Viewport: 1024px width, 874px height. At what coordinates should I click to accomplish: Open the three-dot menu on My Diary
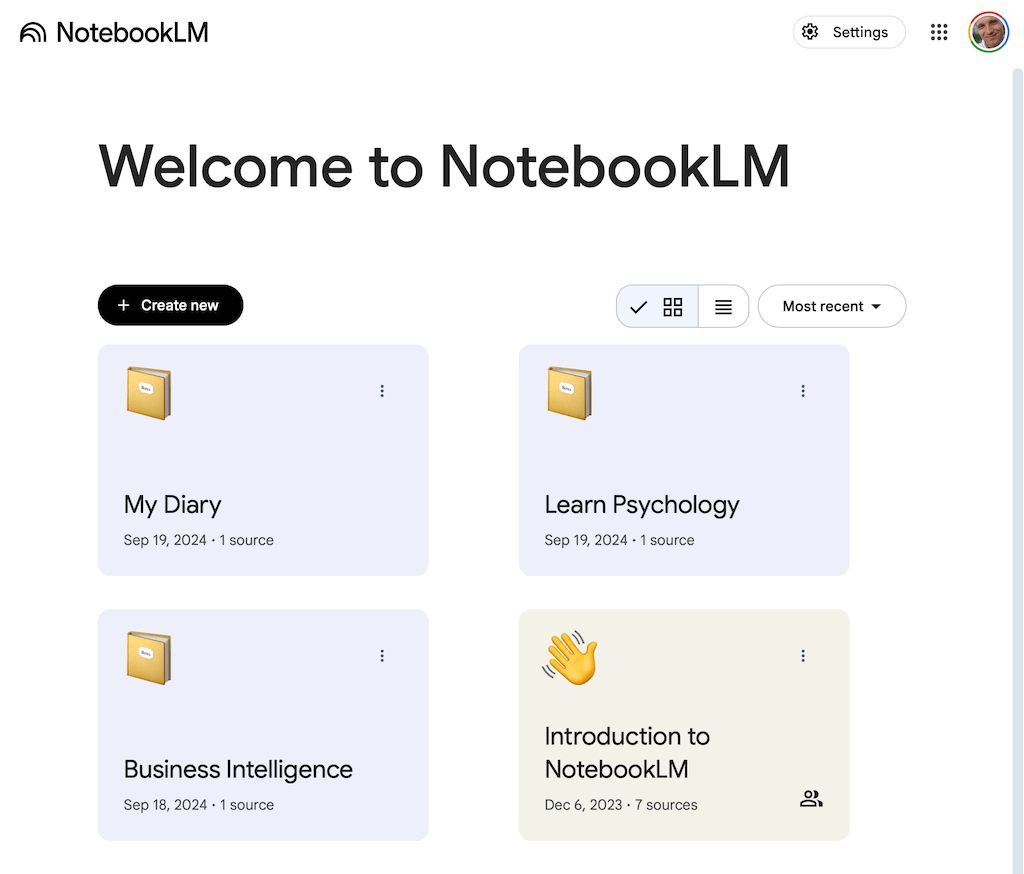(x=382, y=391)
